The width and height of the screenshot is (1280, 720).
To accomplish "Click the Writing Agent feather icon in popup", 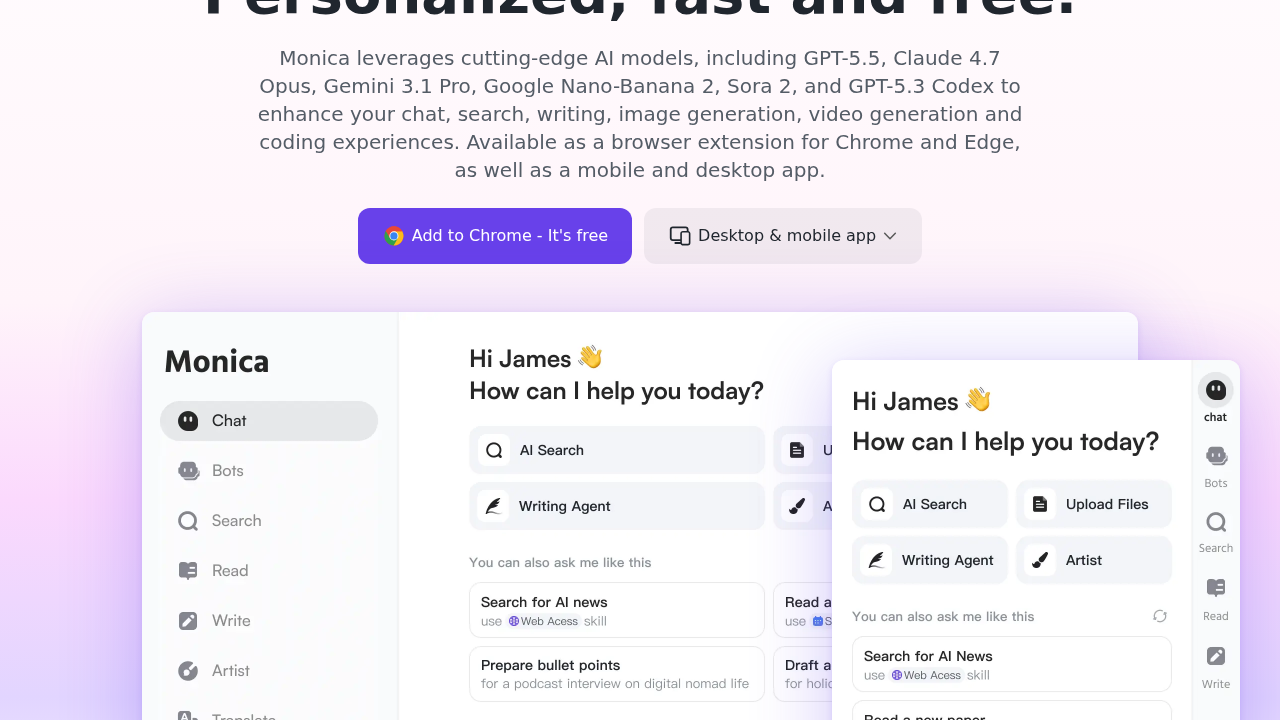I will (x=876, y=560).
